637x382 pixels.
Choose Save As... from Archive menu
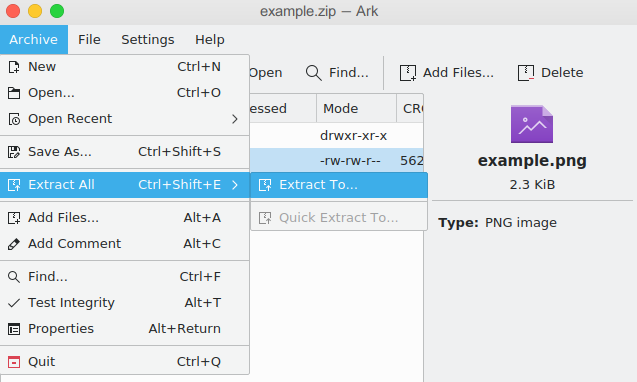[x=124, y=152]
